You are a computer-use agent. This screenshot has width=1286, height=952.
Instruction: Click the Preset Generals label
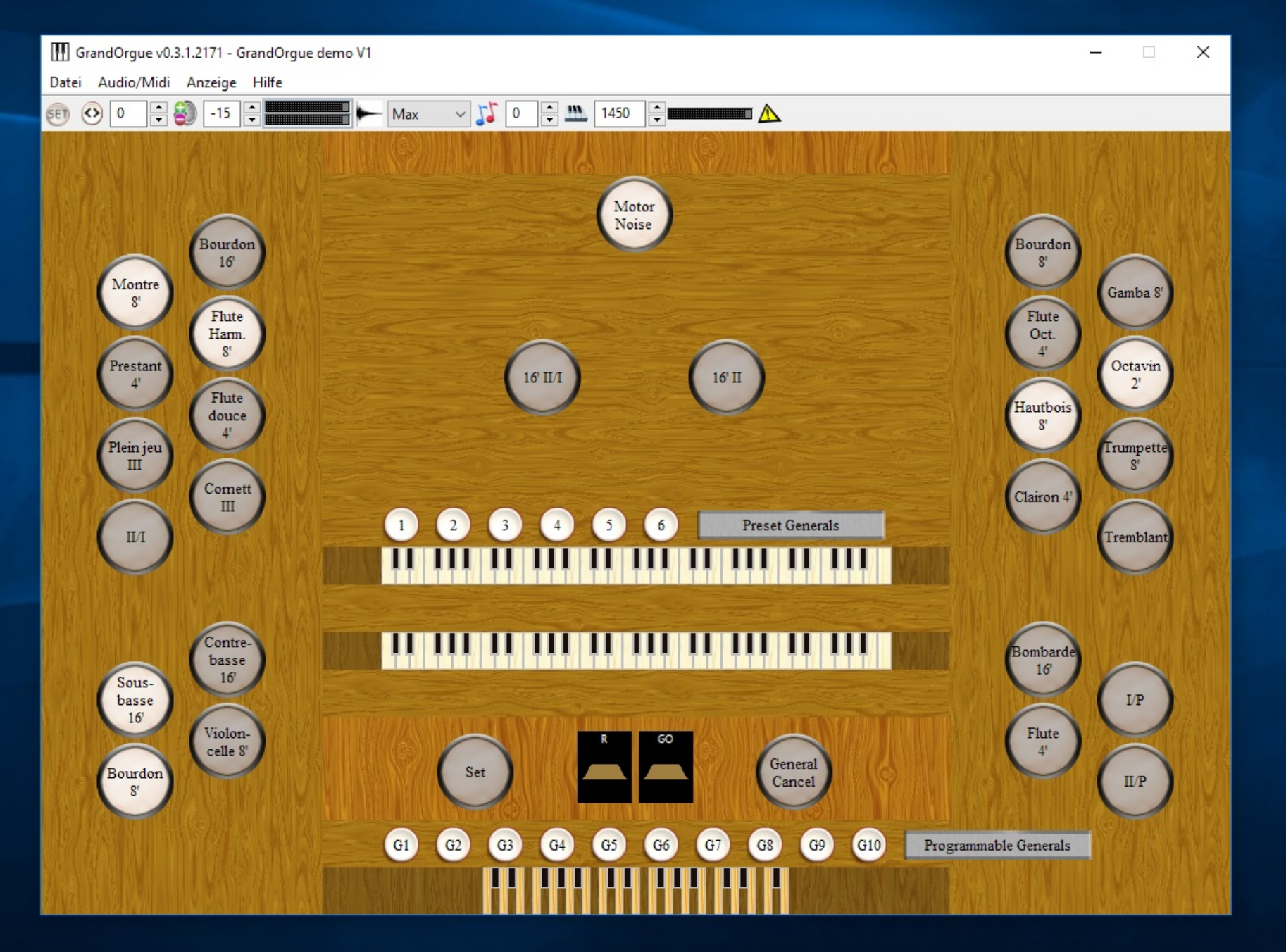791,525
